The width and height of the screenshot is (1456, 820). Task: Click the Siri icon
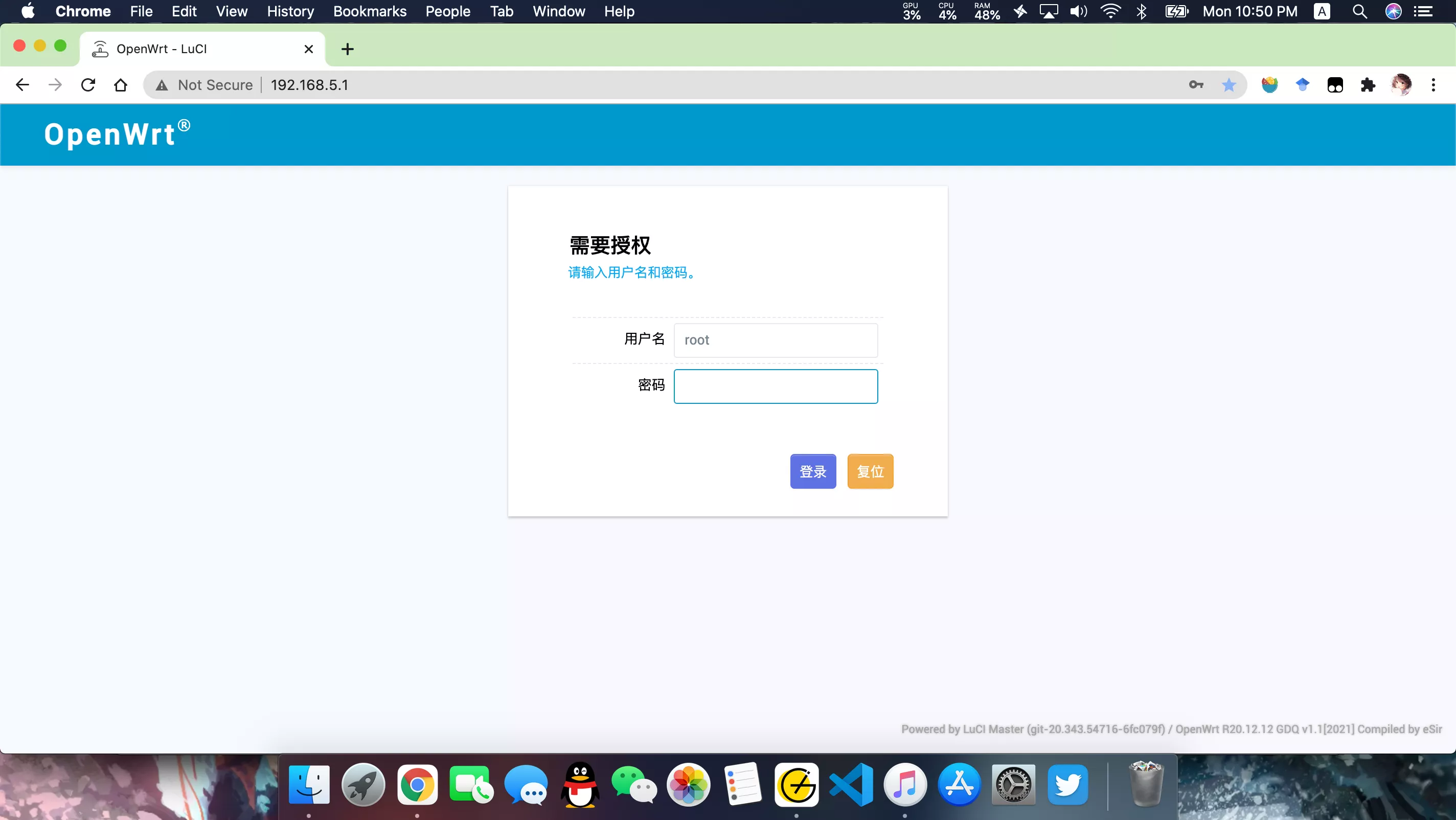pos(1393,11)
